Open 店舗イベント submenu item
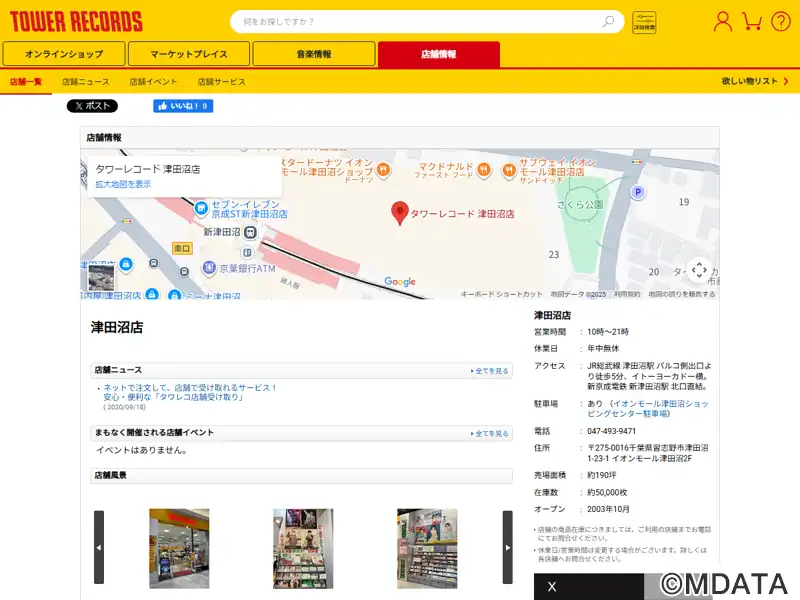Viewport: 800px width, 600px height. [153, 82]
